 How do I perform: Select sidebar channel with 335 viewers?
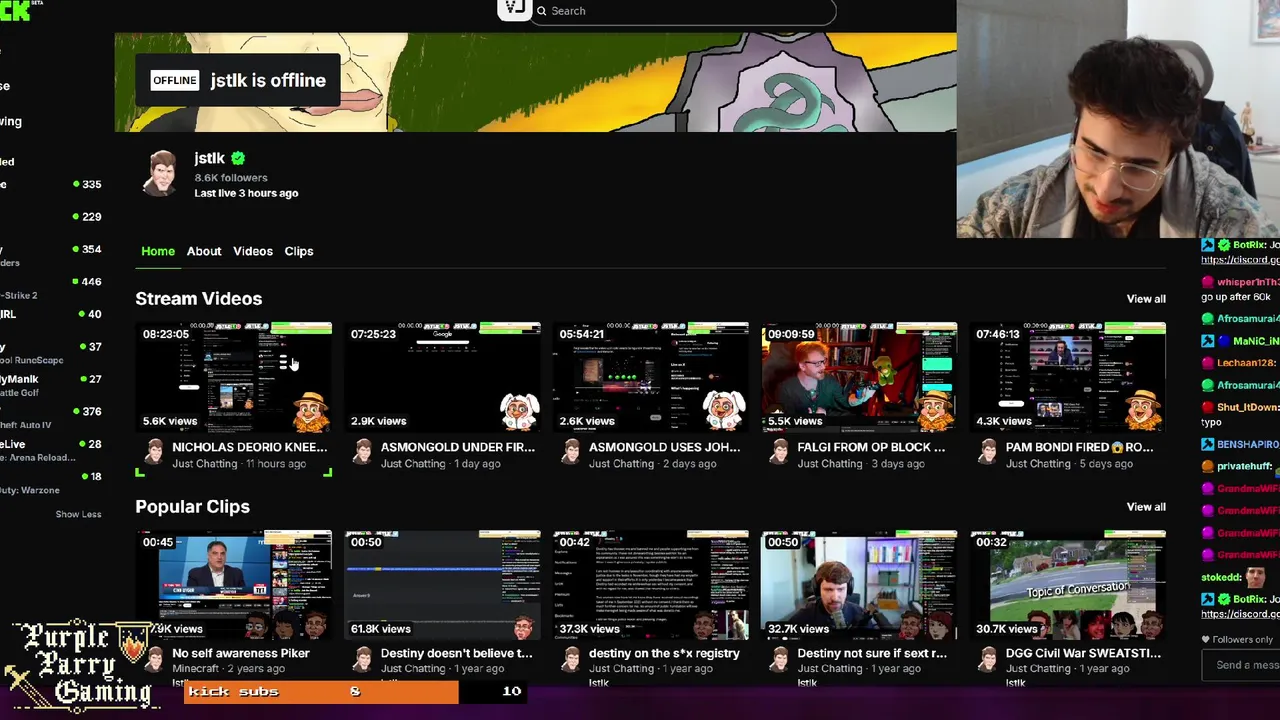(51, 184)
